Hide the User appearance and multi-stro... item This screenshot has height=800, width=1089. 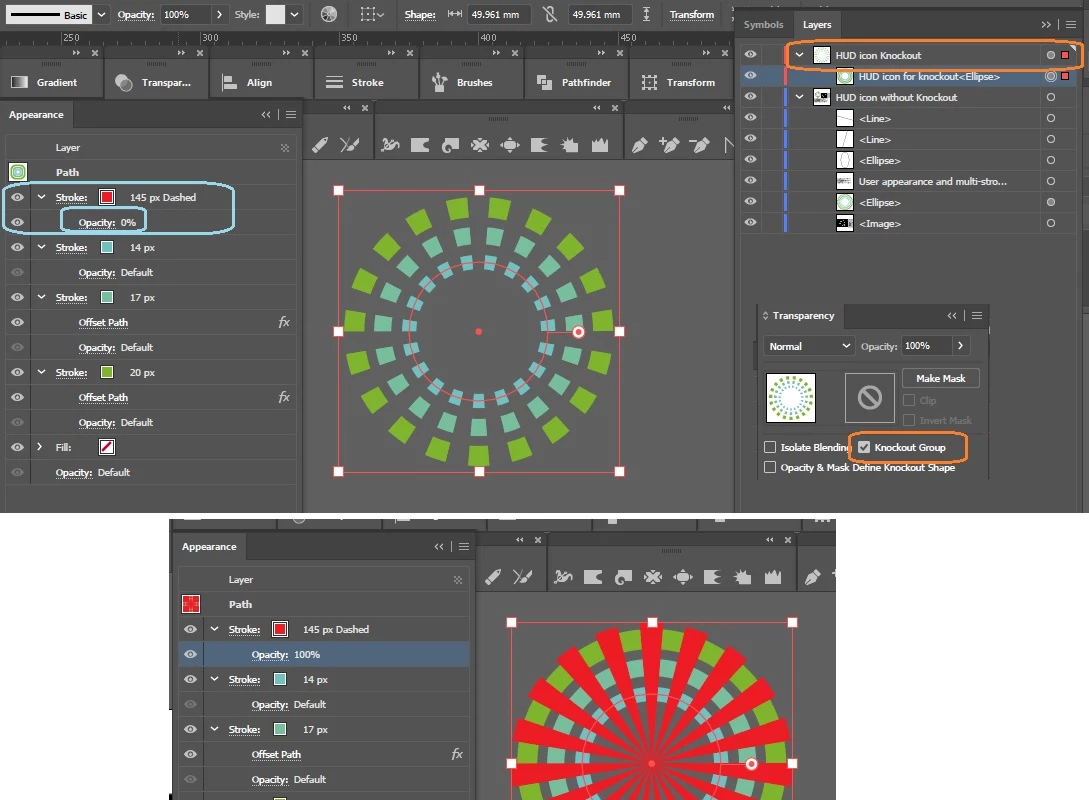click(x=750, y=181)
